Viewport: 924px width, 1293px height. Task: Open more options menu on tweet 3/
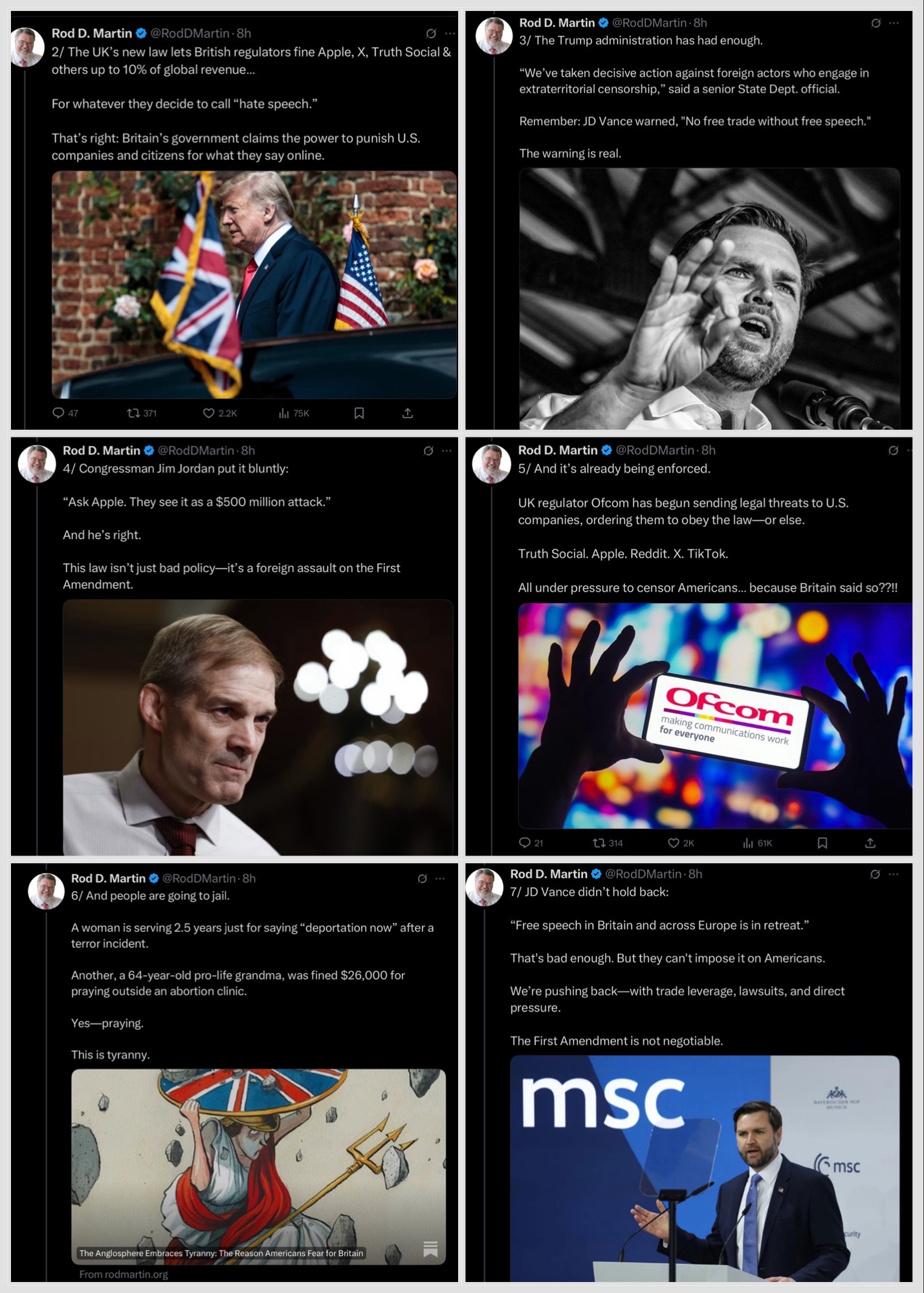coord(894,23)
